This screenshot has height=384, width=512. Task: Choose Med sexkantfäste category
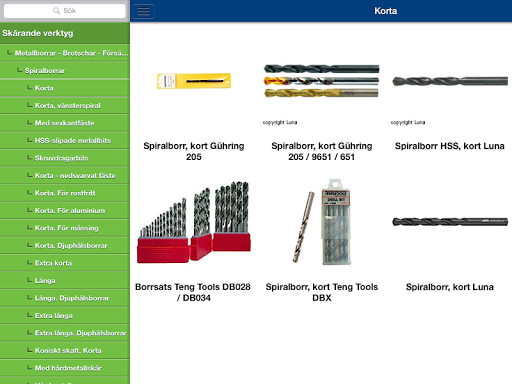(x=65, y=123)
